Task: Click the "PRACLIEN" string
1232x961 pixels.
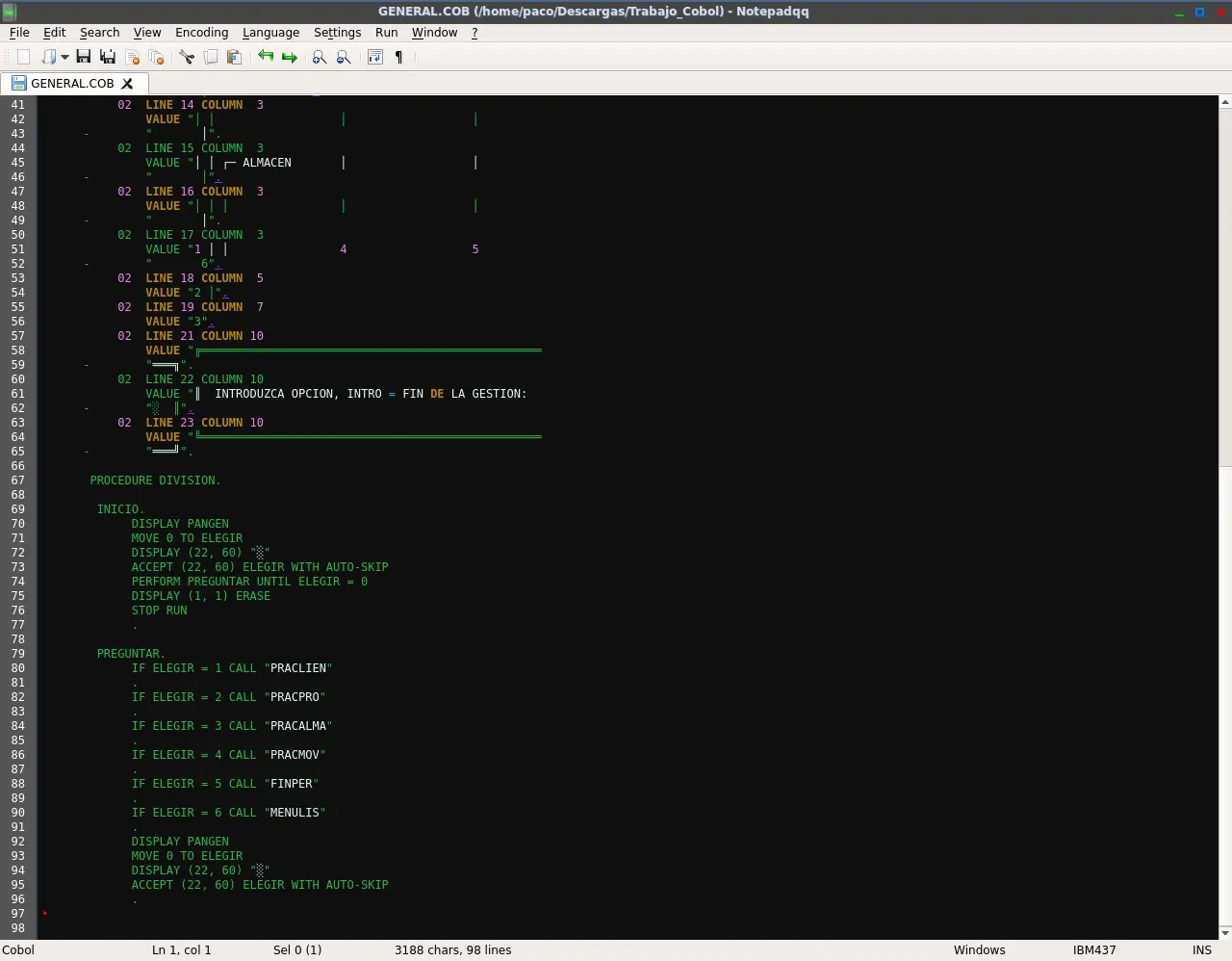Action: coord(298,668)
